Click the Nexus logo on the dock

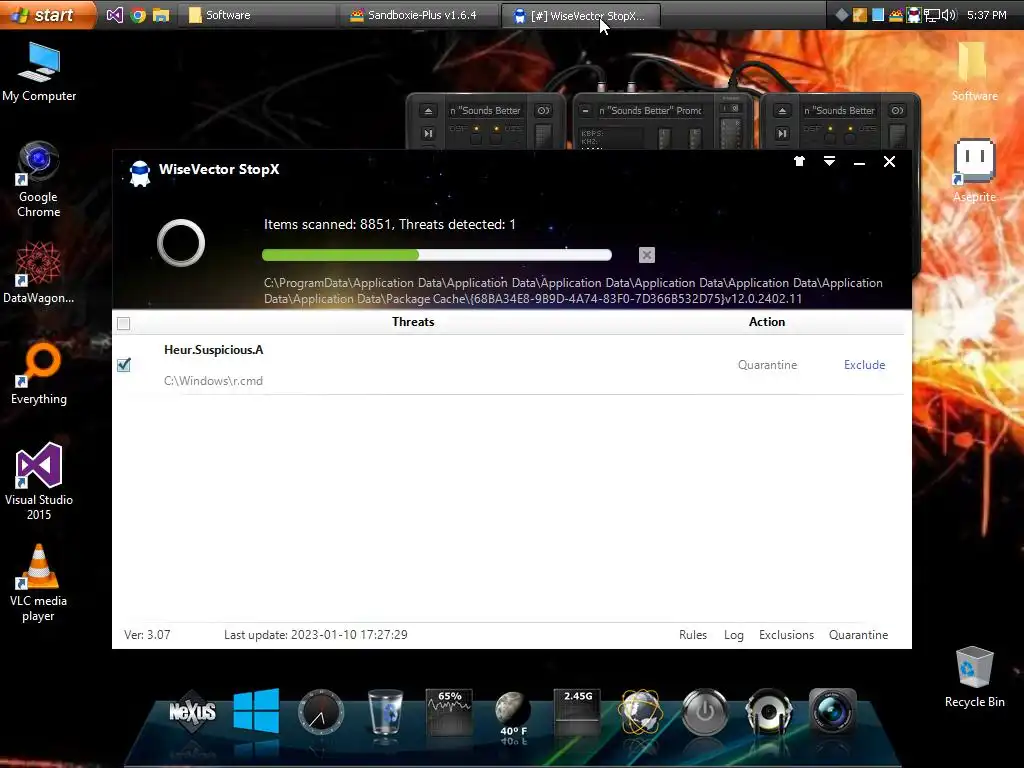point(193,711)
